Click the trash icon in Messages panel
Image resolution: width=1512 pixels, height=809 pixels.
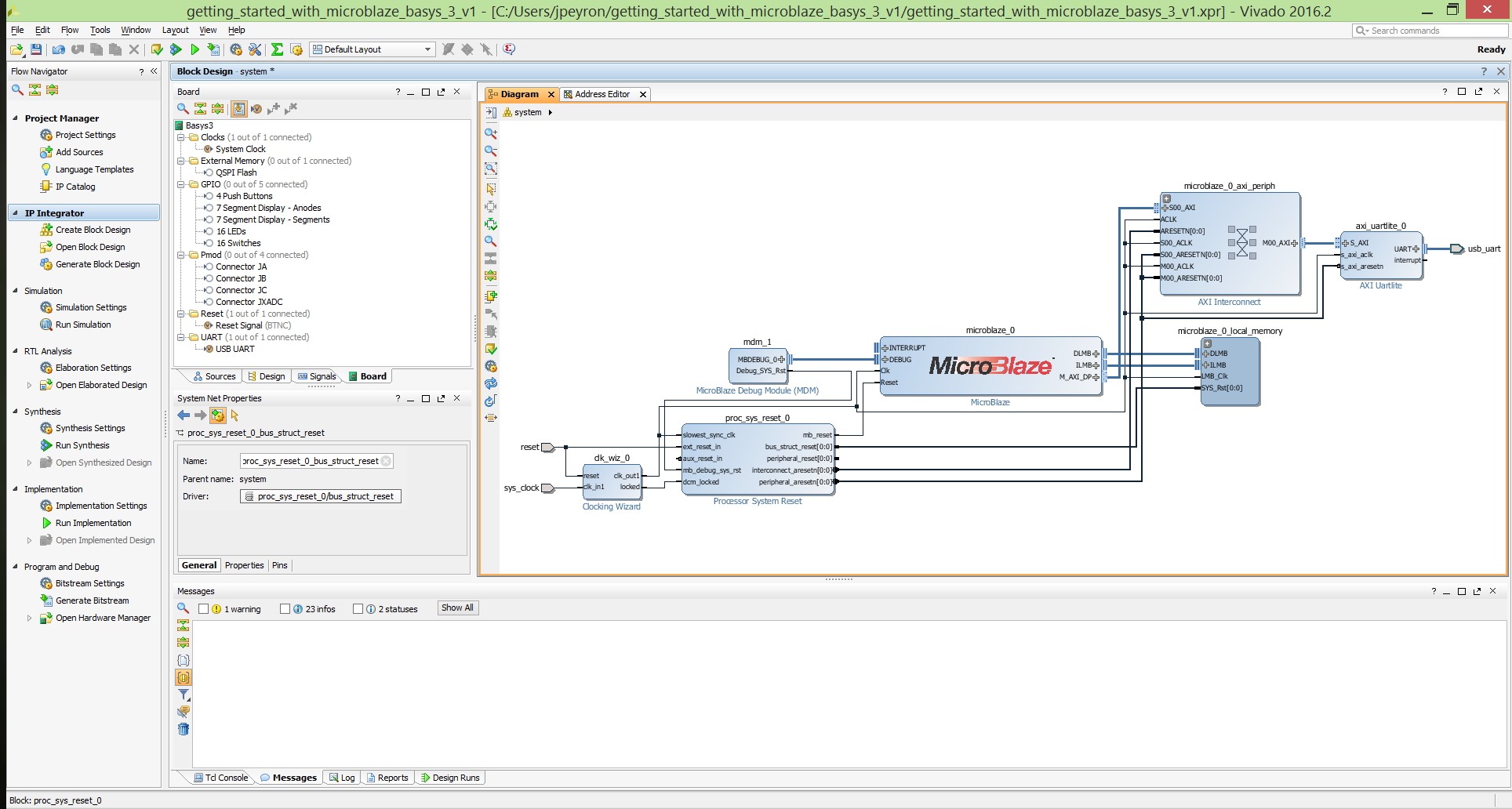(184, 729)
